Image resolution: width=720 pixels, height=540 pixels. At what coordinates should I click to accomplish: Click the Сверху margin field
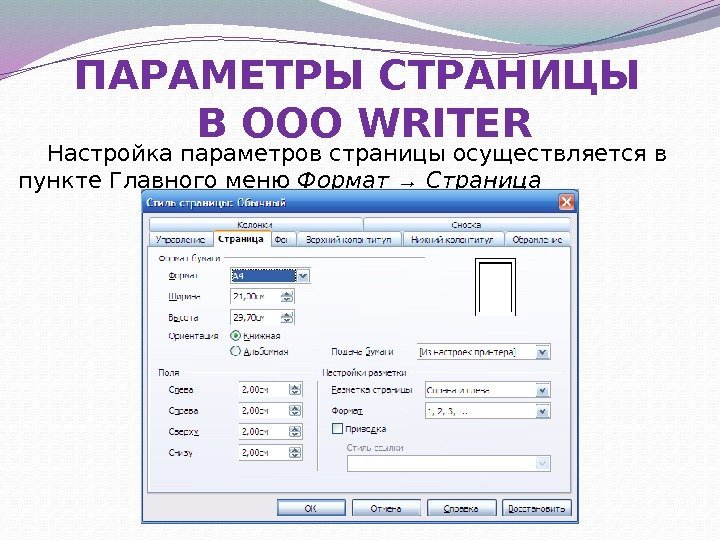(x=264, y=432)
